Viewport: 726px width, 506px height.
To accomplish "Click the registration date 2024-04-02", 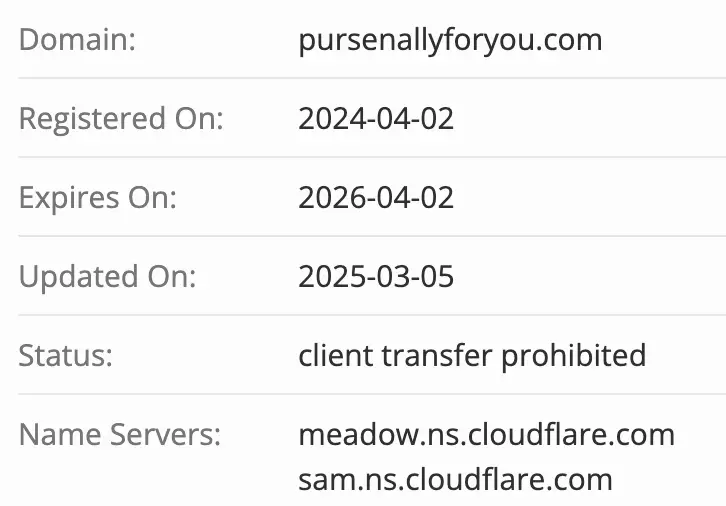I will 376,119.
